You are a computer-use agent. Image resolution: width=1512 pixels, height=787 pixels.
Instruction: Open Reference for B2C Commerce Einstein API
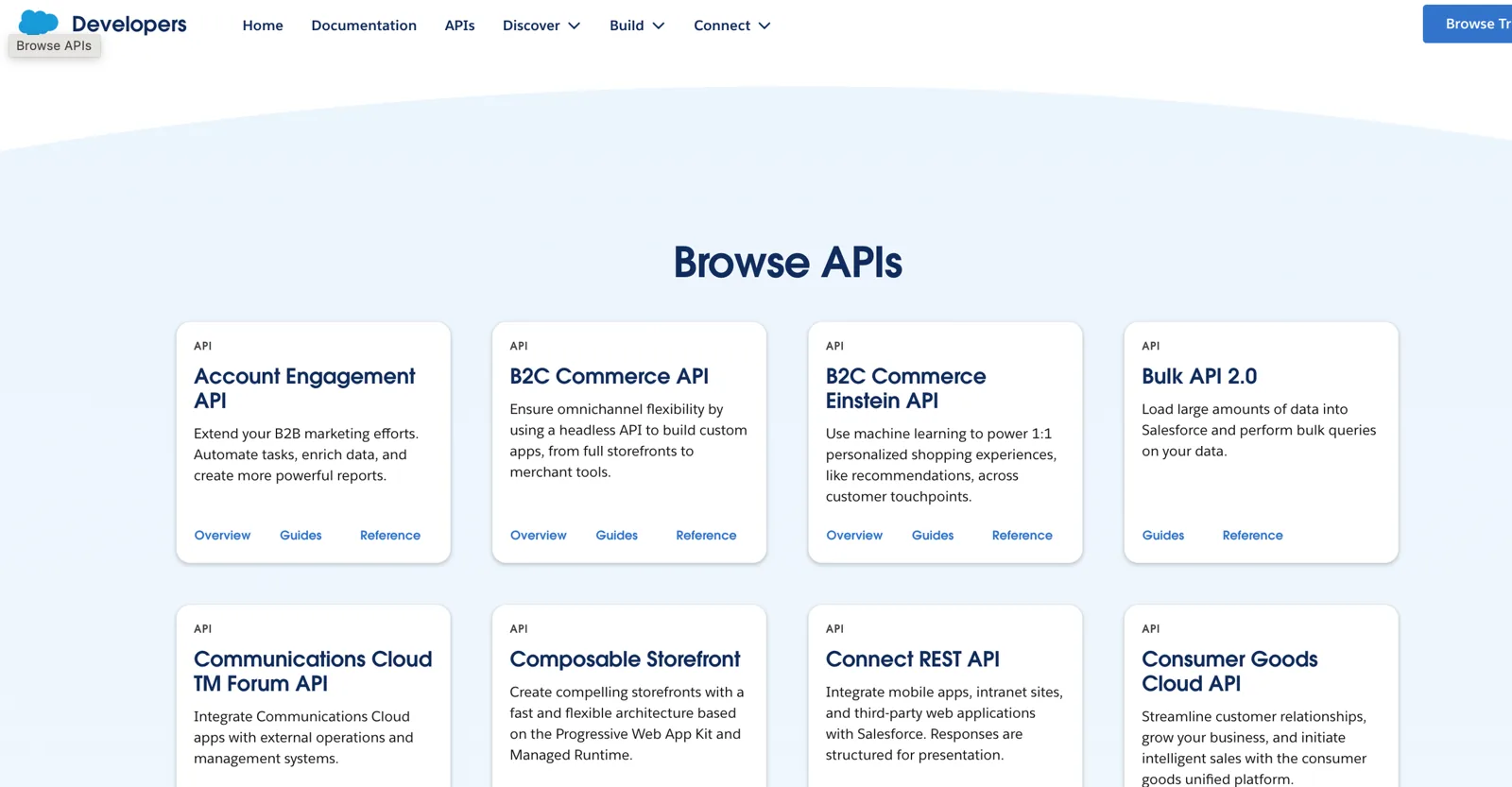1022,535
